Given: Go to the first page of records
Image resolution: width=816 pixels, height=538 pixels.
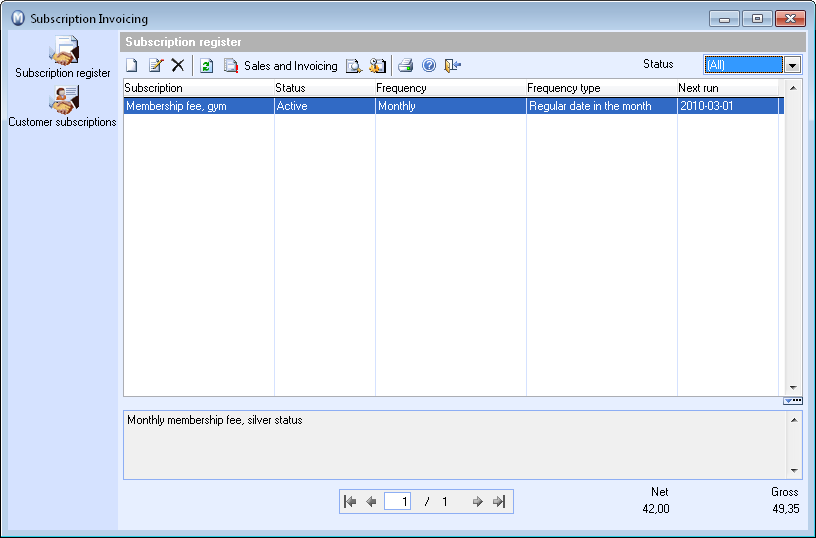Looking at the screenshot, I should point(350,502).
